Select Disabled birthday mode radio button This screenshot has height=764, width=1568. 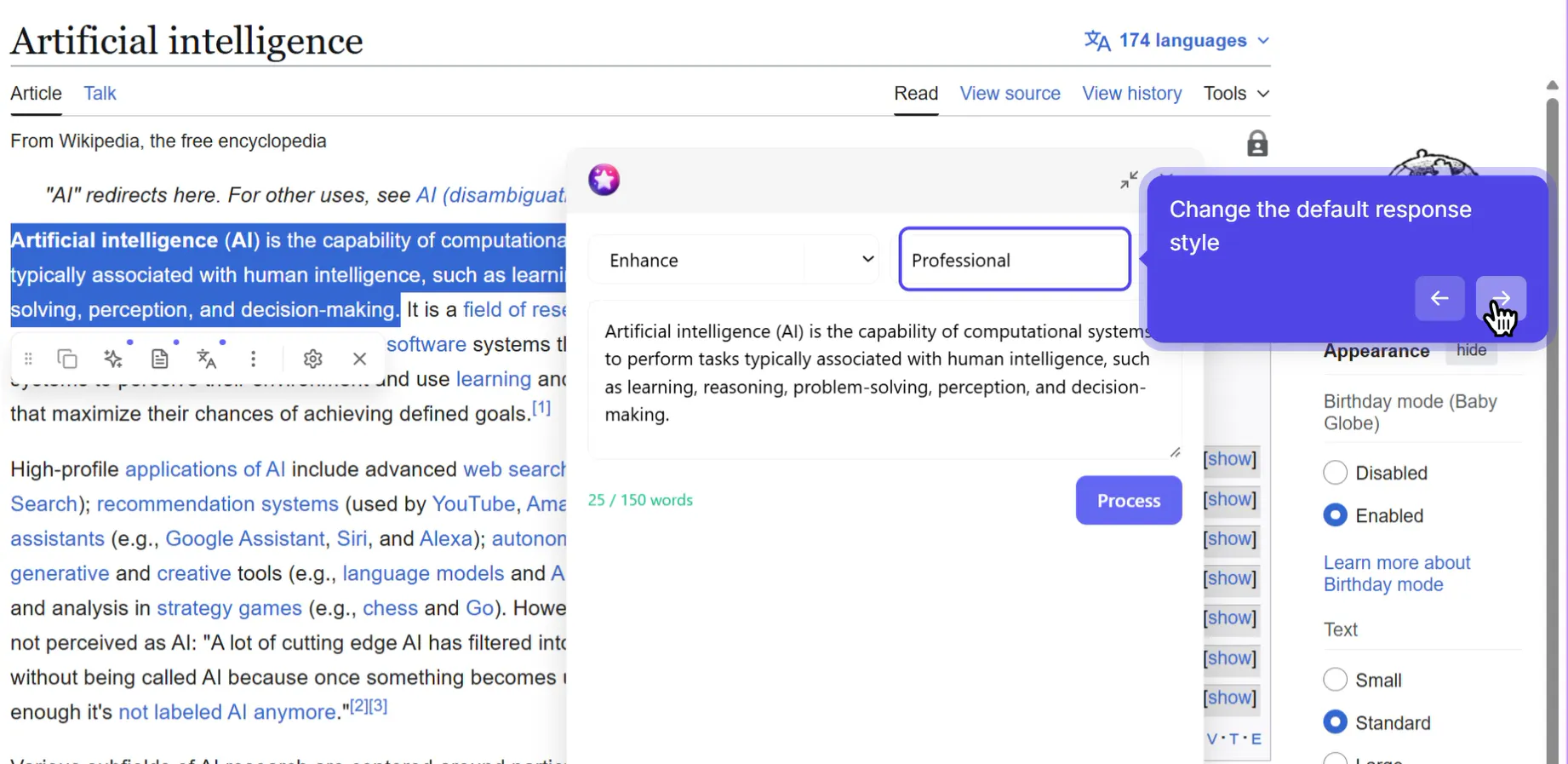pyautogui.click(x=1335, y=472)
